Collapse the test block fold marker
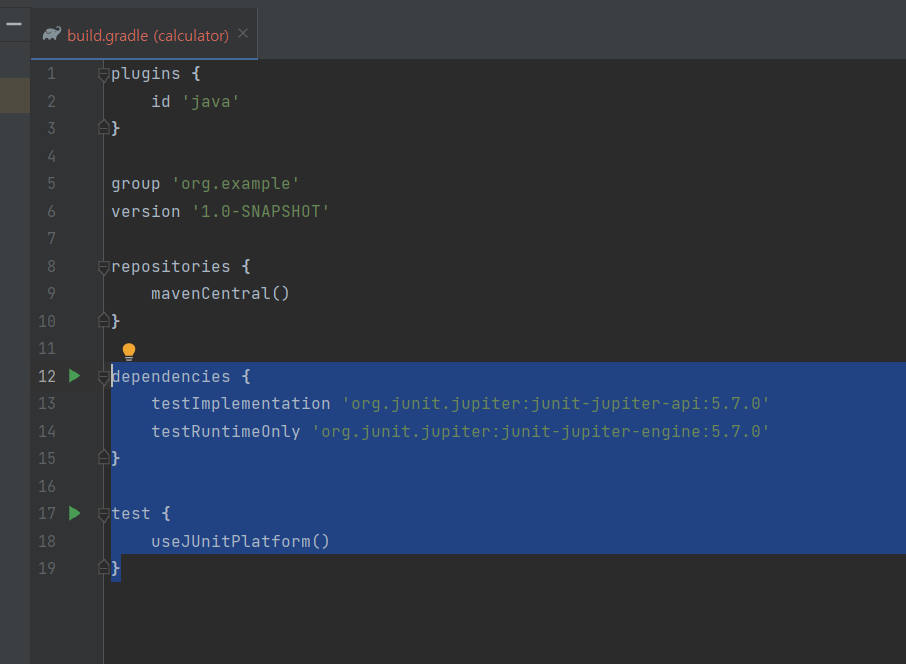 pos(103,514)
